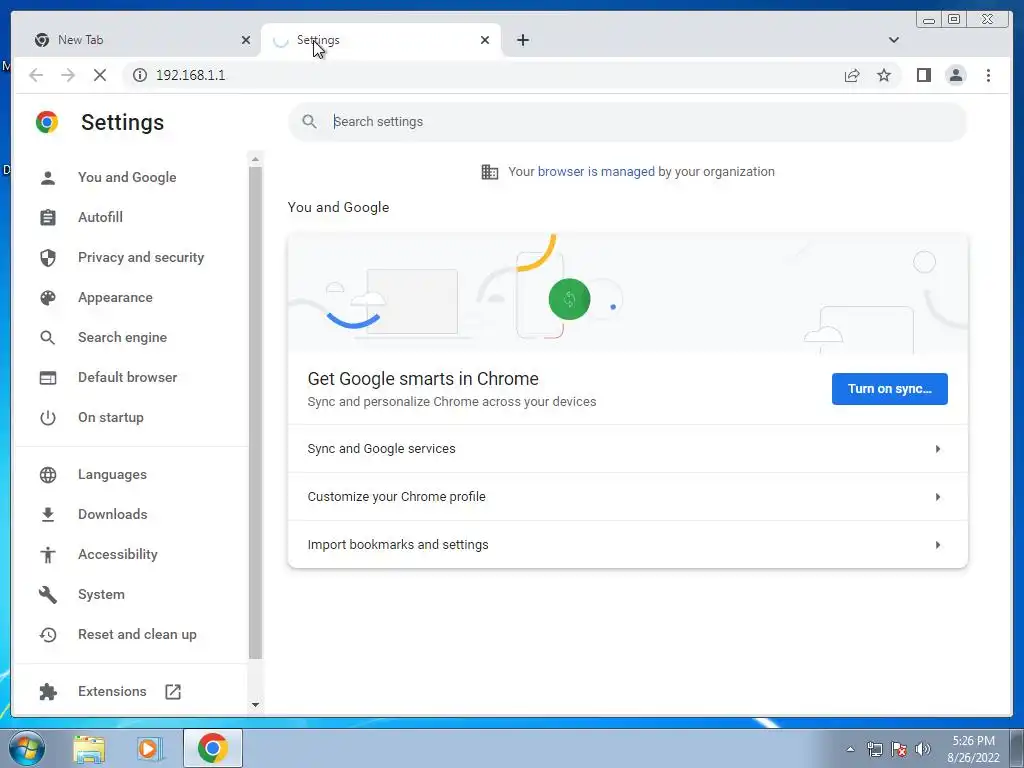Click the sidebar scrollbar thumb
The width and height of the screenshot is (1024, 768).
click(x=255, y=413)
